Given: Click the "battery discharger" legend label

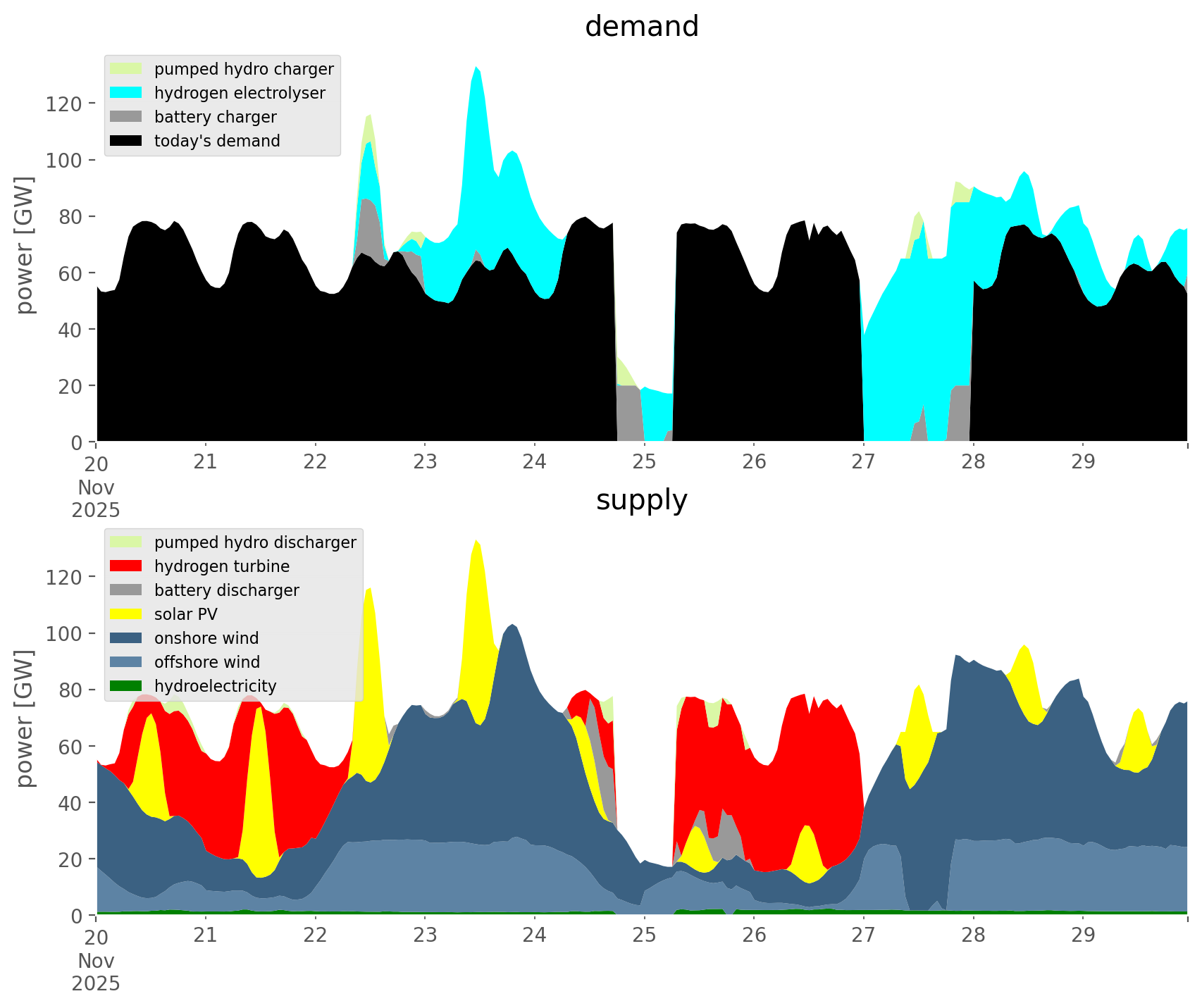Looking at the screenshot, I should (x=226, y=590).
